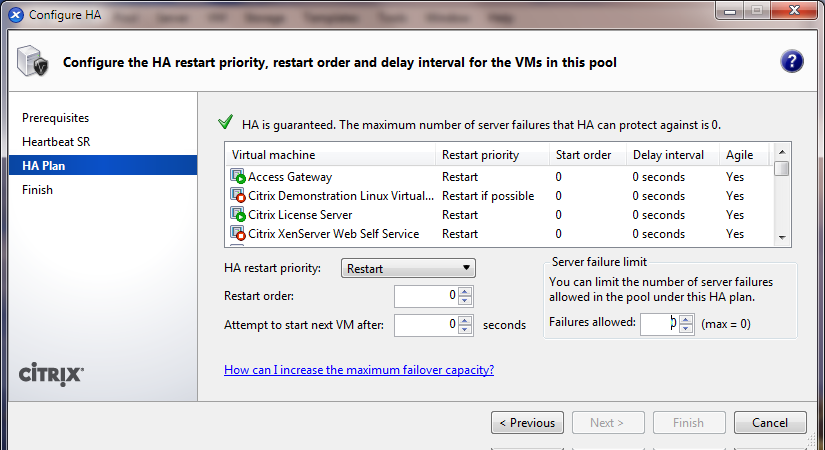Select the Access Gateway row
The height and width of the screenshot is (450, 825).
point(499,176)
